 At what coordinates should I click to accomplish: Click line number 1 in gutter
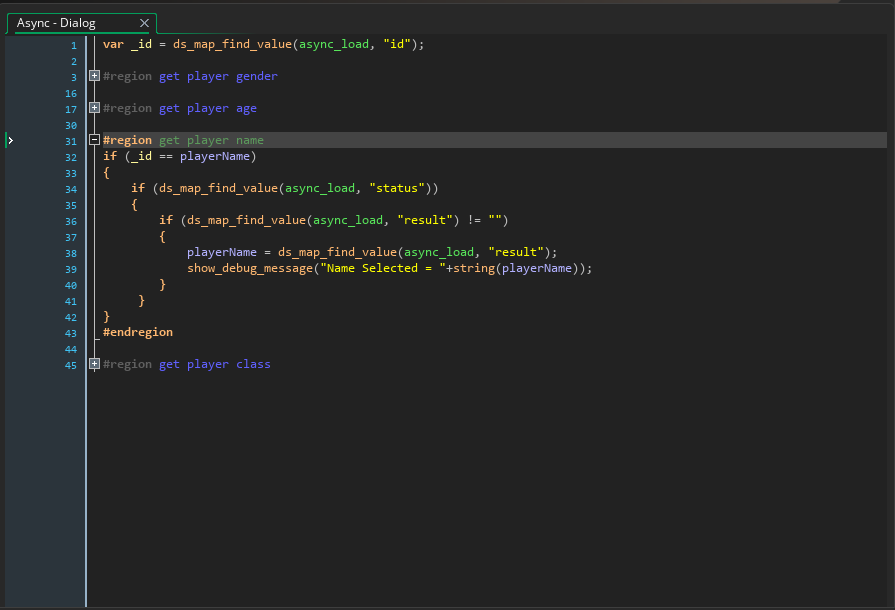[74, 45]
